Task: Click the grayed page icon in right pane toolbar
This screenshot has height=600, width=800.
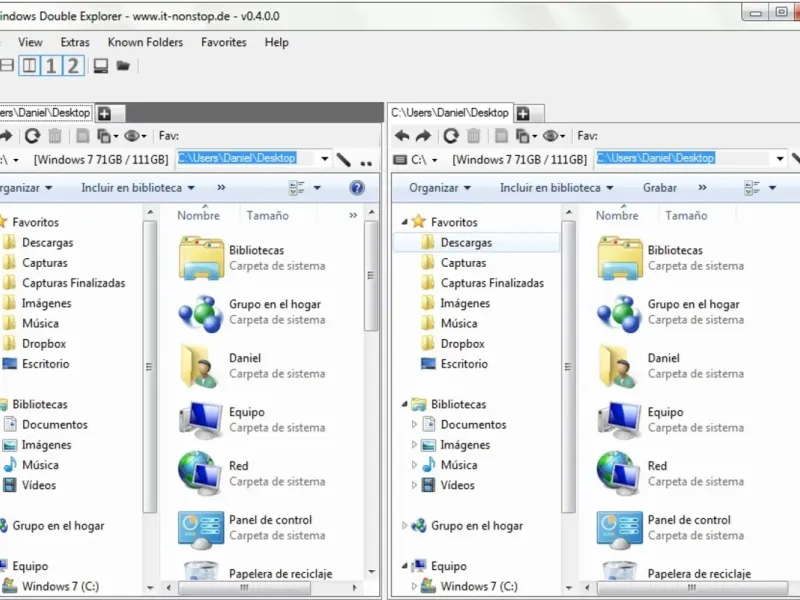Action: pyautogui.click(x=501, y=136)
